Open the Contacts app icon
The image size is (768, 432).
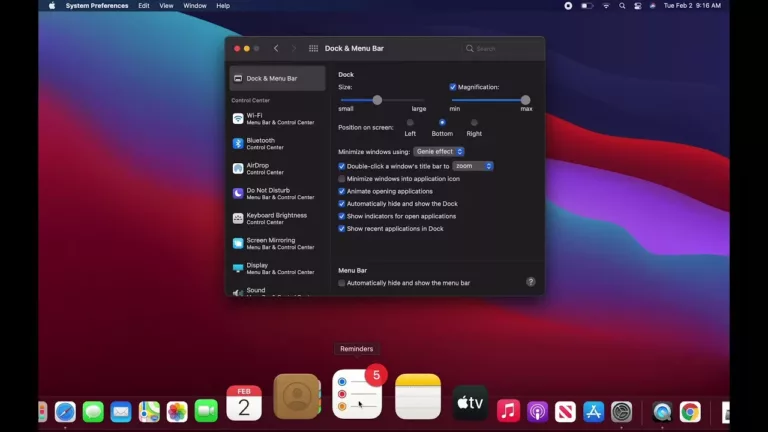(296, 397)
